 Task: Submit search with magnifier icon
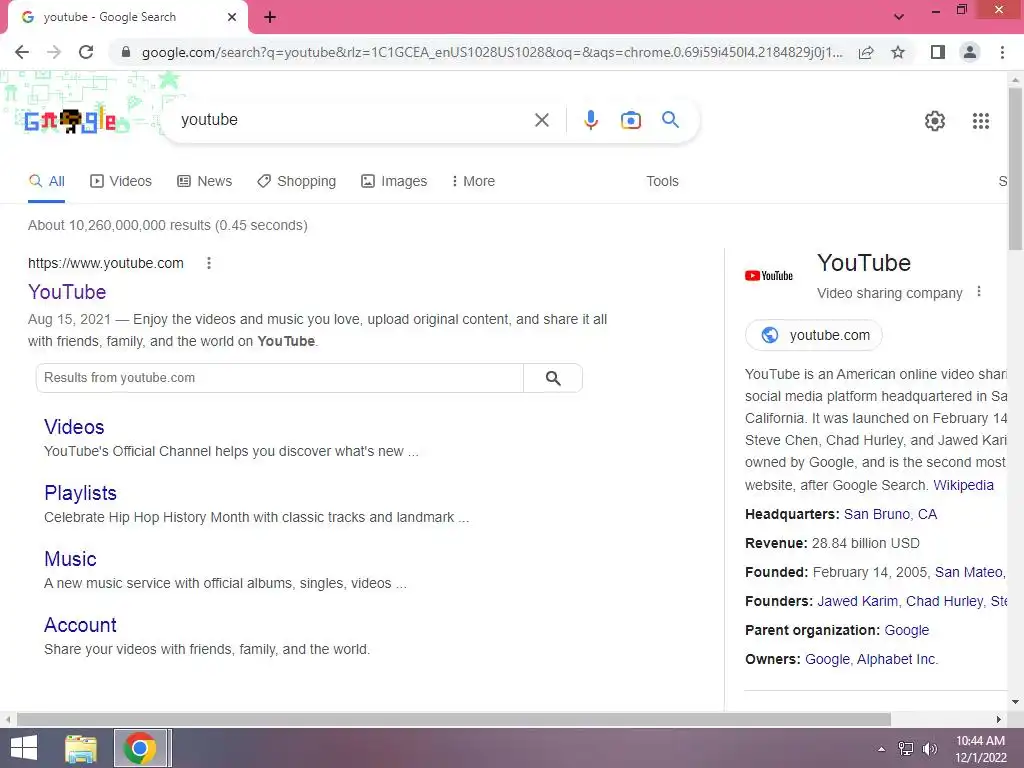(x=670, y=120)
